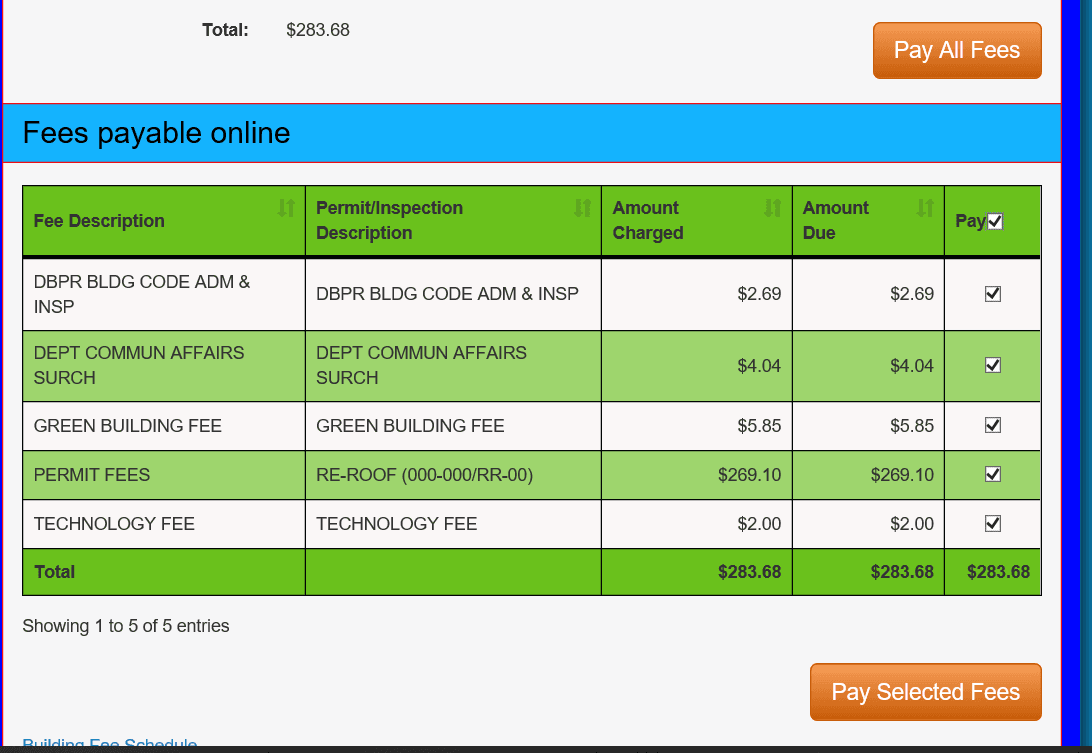Uncheck Pay for DBPR BLDG CODE ADM & INSP
This screenshot has width=1092, height=753.
tap(992, 293)
